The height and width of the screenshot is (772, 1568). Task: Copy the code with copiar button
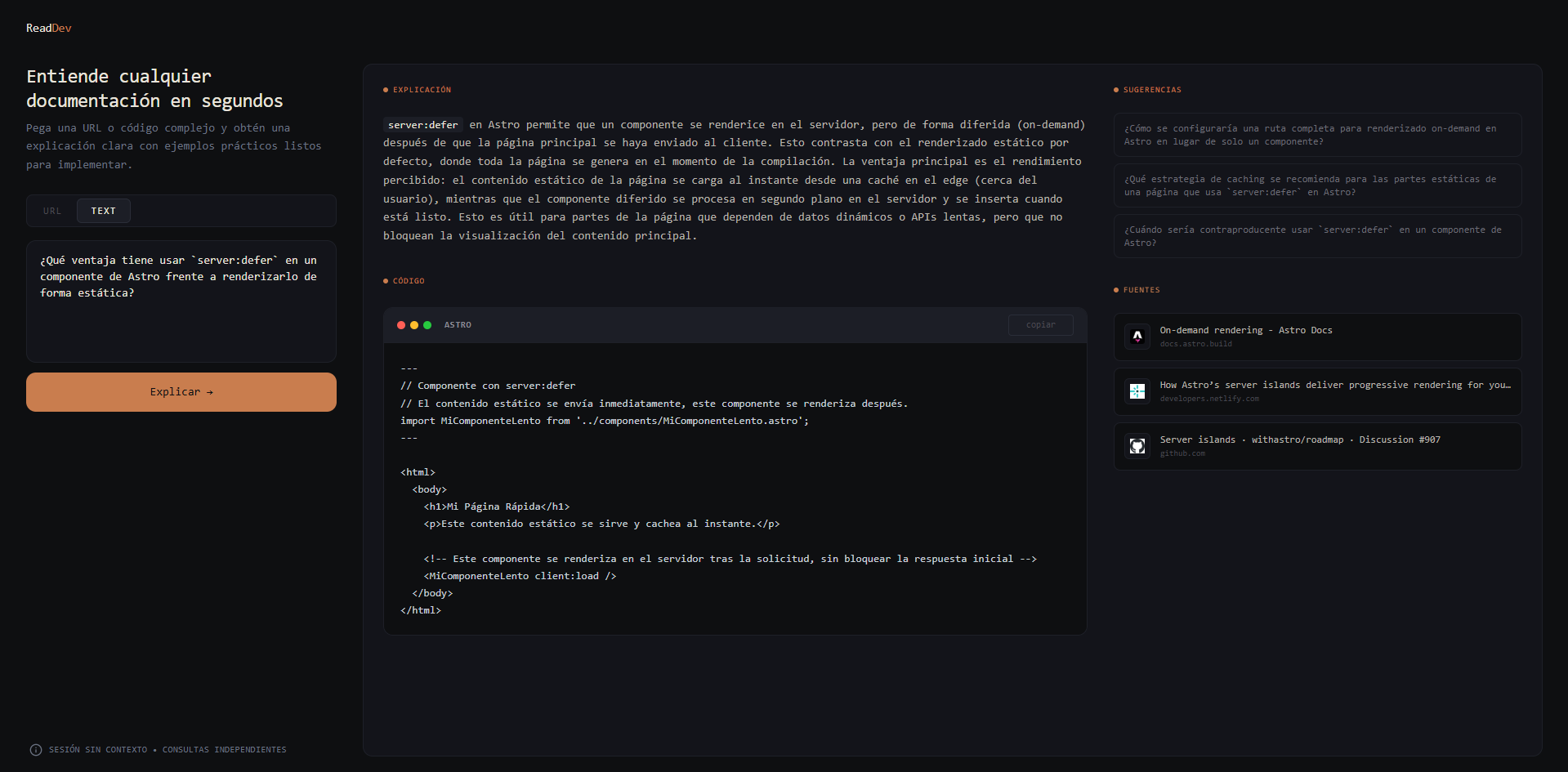pyautogui.click(x=1040, y=325)
